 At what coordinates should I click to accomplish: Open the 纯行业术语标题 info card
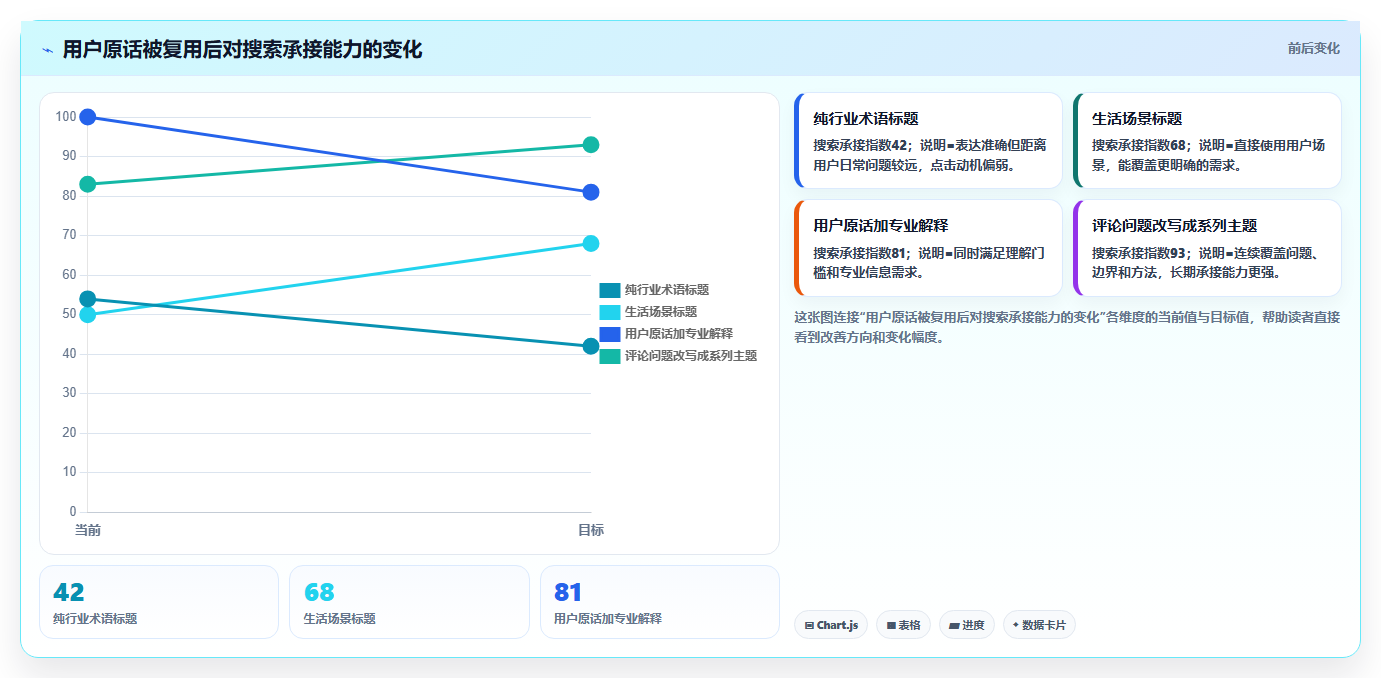928,140
